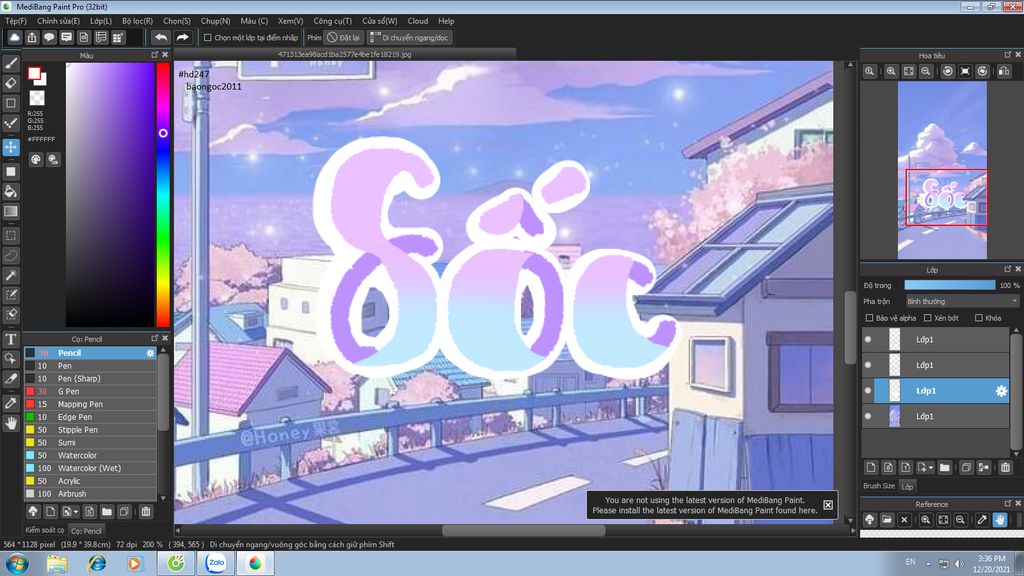Add a new layer in Lớp panel

click(x=871, y=467)
